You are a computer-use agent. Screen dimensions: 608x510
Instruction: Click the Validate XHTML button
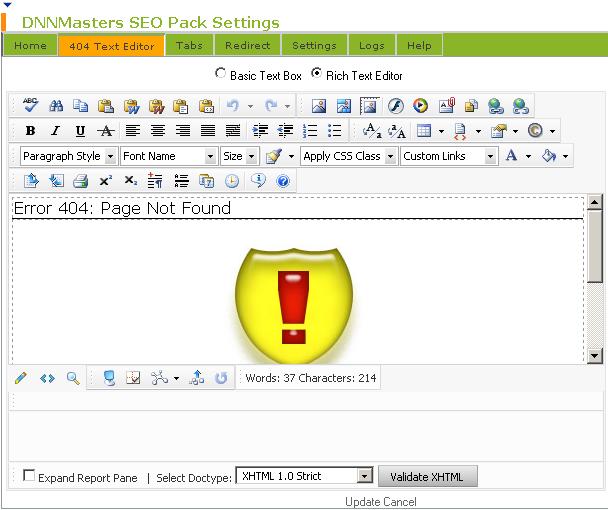pos(428,476)
